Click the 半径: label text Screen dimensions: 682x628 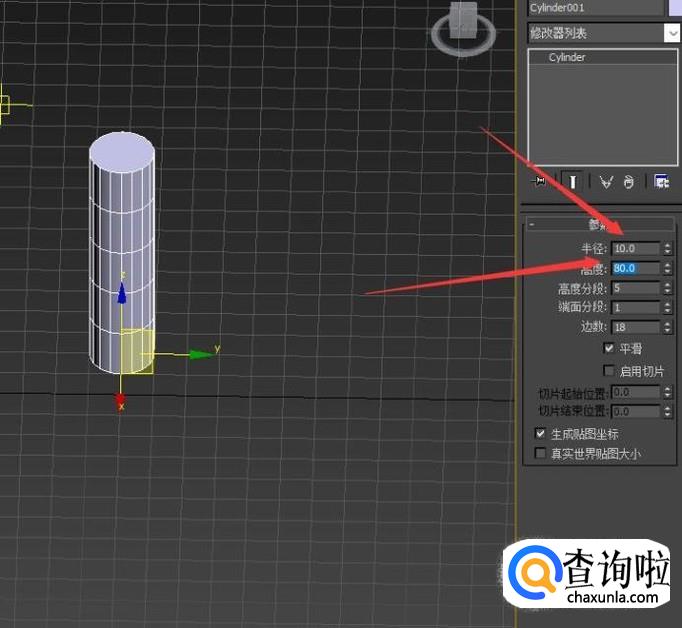(x=594, y=248)
